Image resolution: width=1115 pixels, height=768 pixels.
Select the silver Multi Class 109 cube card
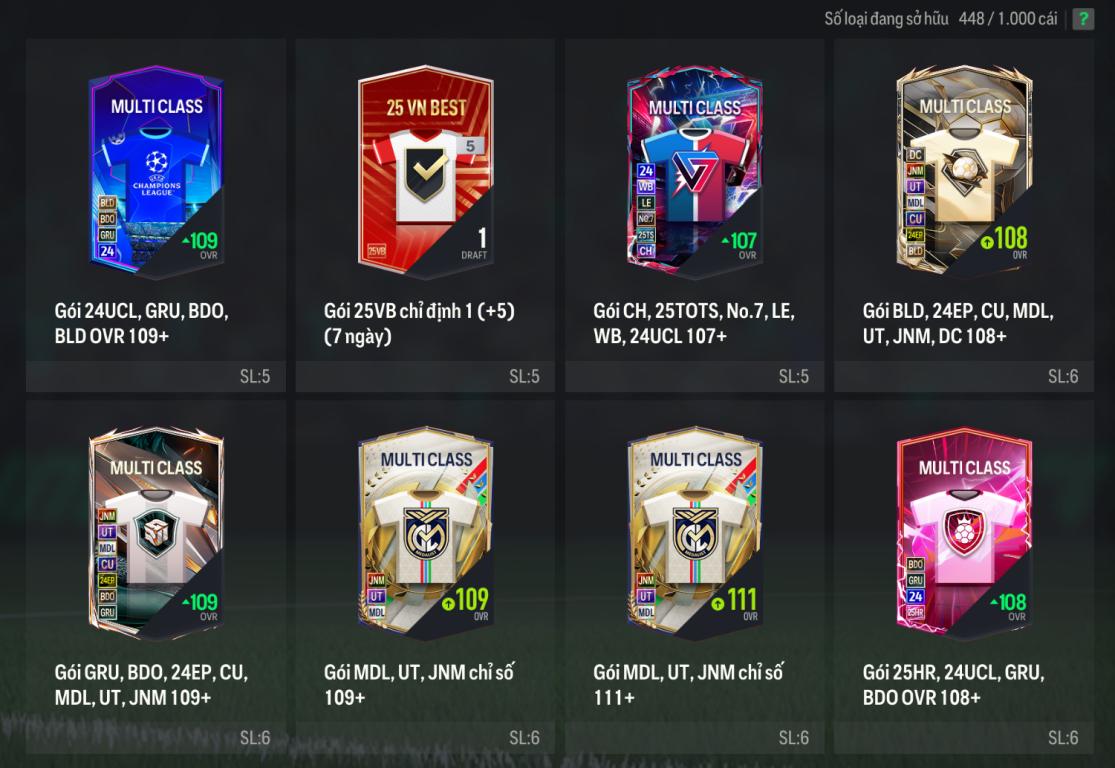coord(156,533)
